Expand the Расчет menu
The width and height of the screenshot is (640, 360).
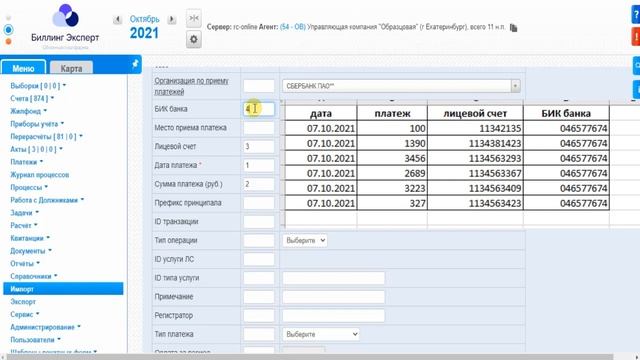pos(24,225)
